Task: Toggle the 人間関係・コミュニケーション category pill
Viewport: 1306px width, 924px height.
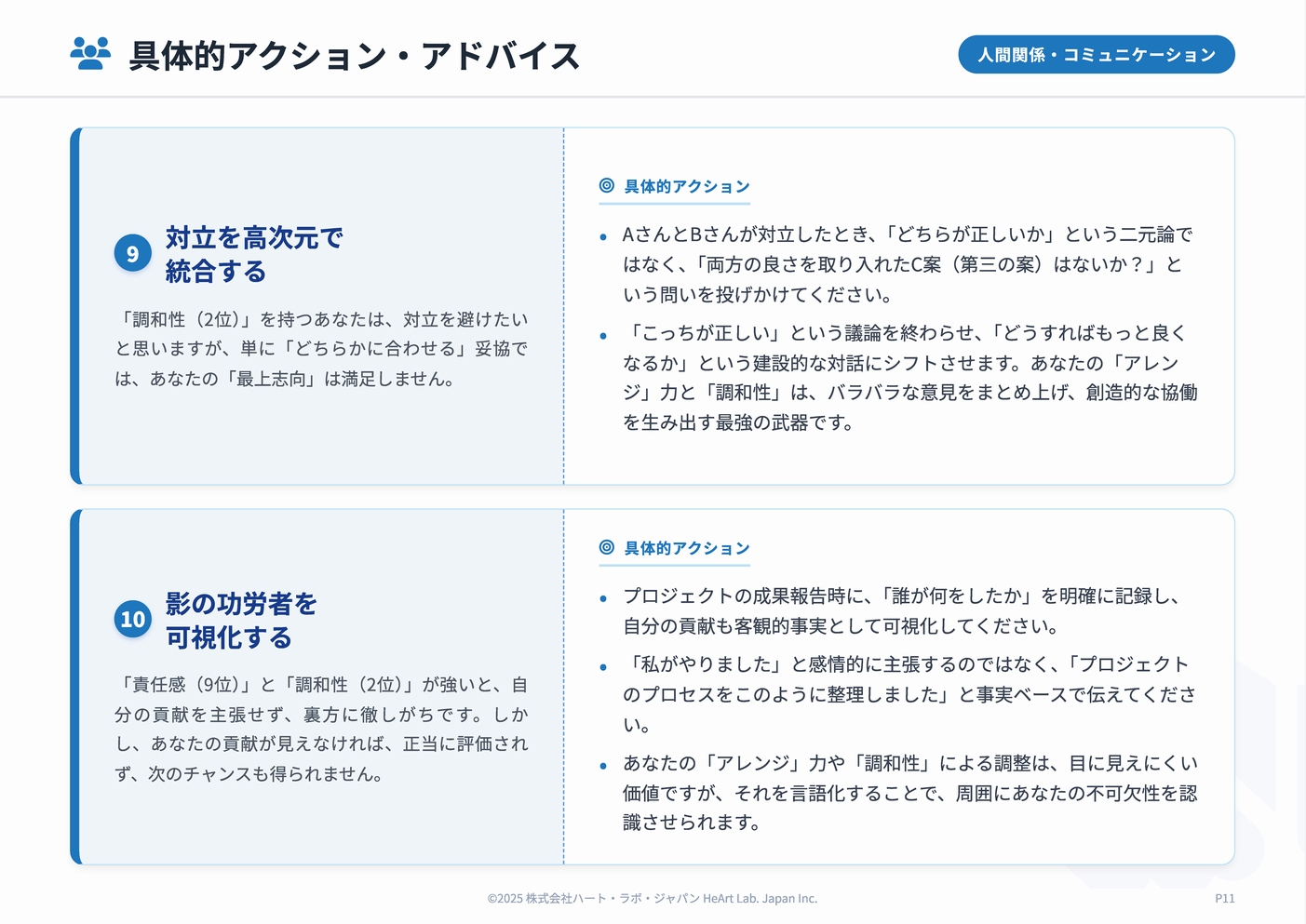Action: (1097, 54)
